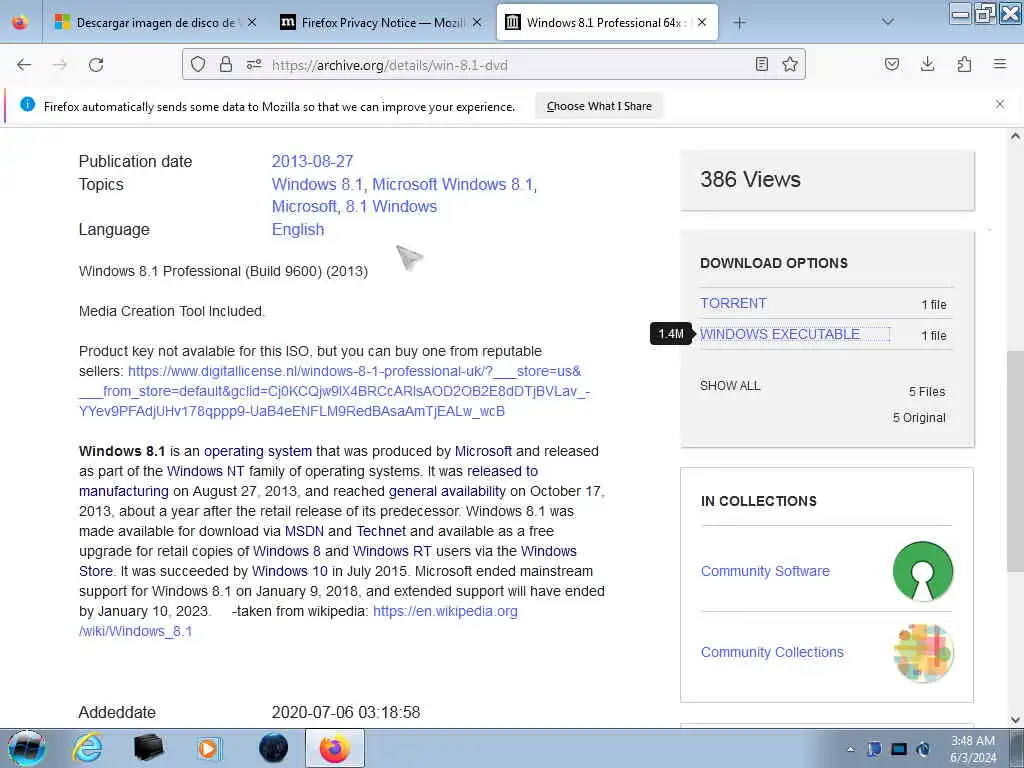View site security via padlock icon
This screenshot has width=1024, height=768.
pos(226,64)
